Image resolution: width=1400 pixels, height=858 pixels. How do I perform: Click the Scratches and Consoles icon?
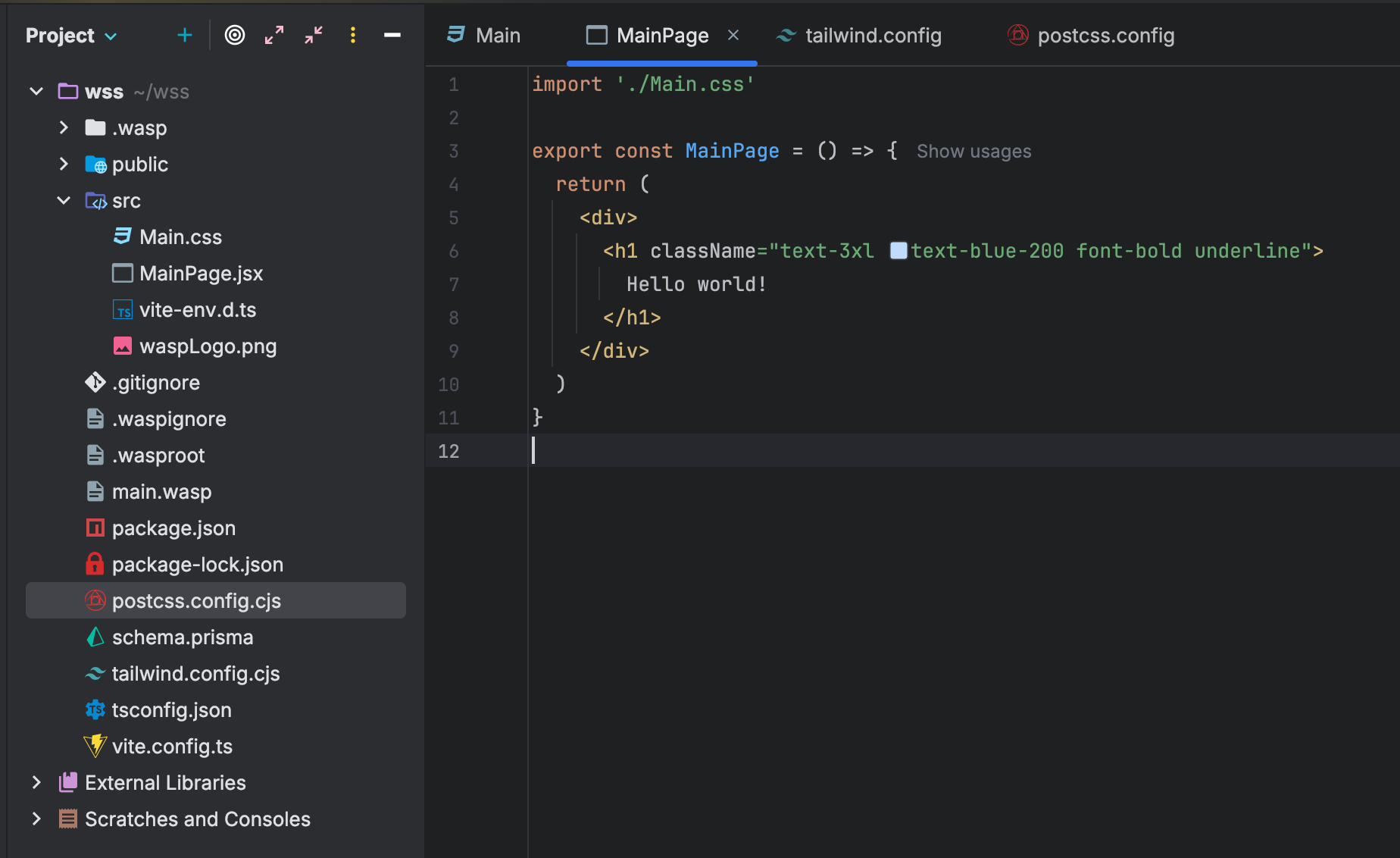click(68, 819)
